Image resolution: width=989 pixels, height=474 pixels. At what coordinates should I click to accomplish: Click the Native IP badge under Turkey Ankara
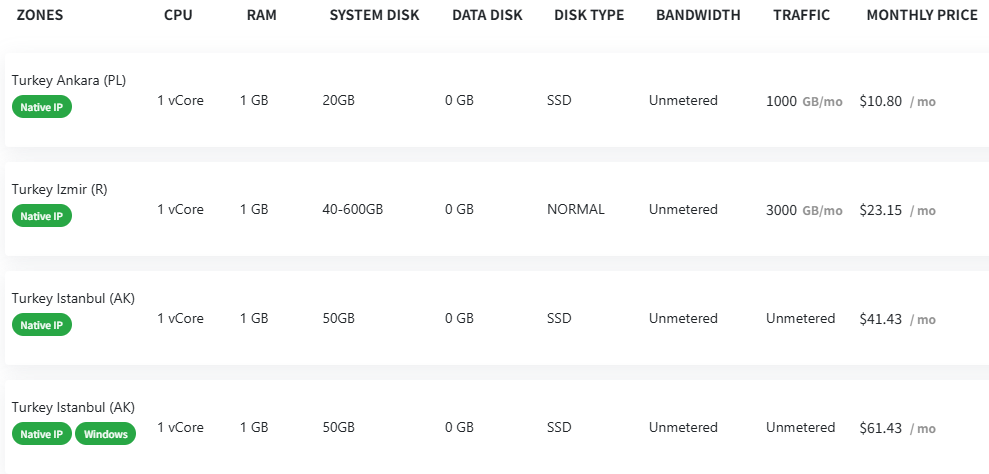42,107
